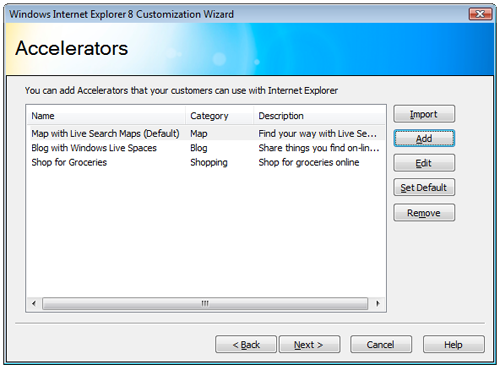500x370 pixels.
Task: Click the horizontal scrollbar right arrow
Action: [x=378, y=303]
